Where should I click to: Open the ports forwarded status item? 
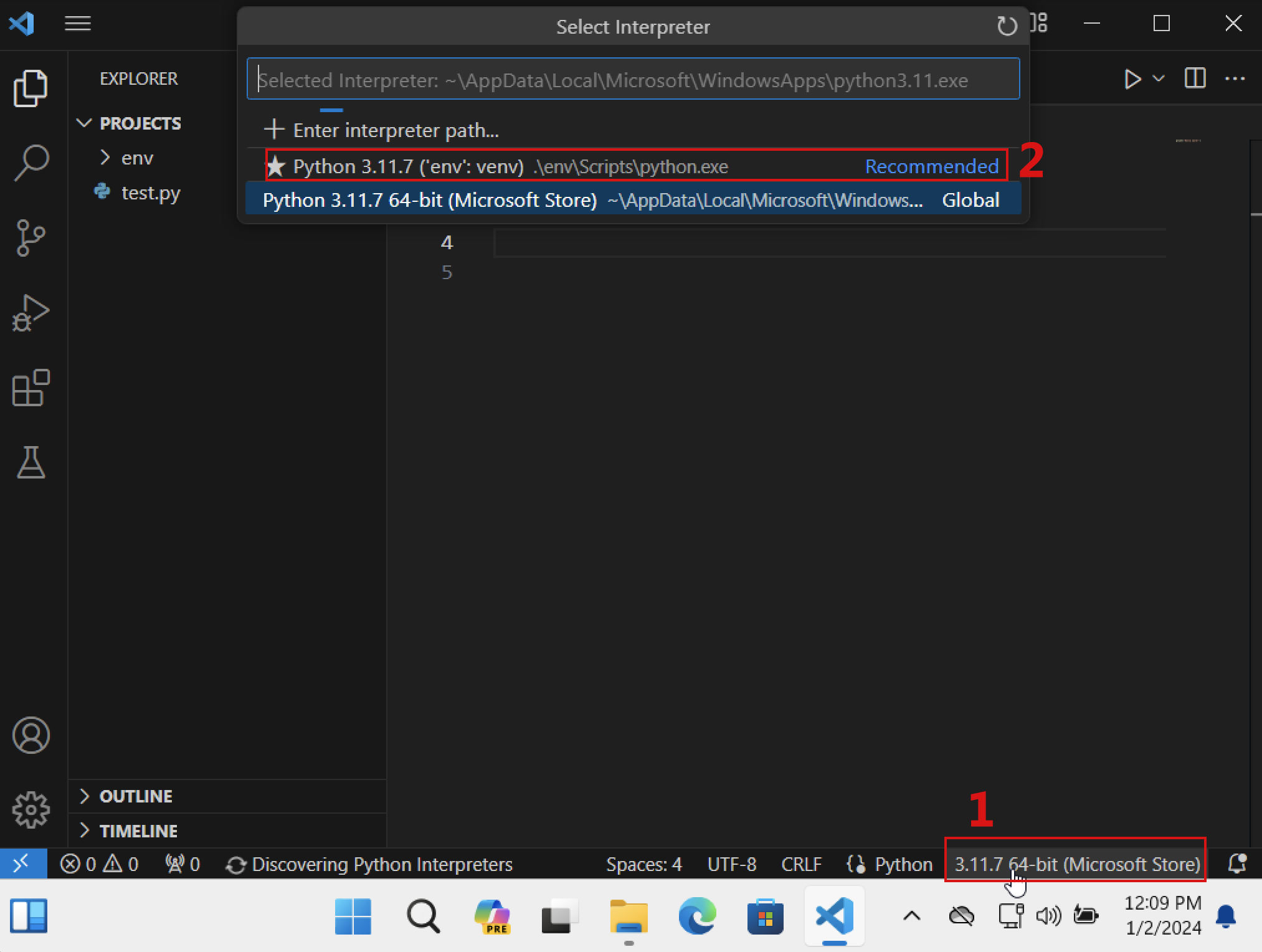click(182, 864)
